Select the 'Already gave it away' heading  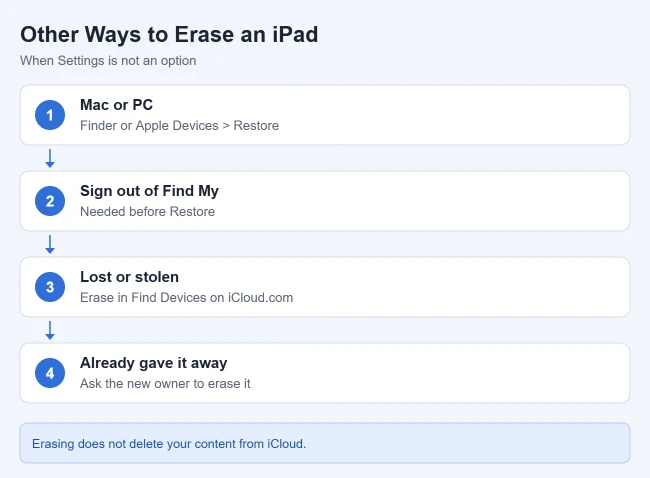click(x=153, y=363)
